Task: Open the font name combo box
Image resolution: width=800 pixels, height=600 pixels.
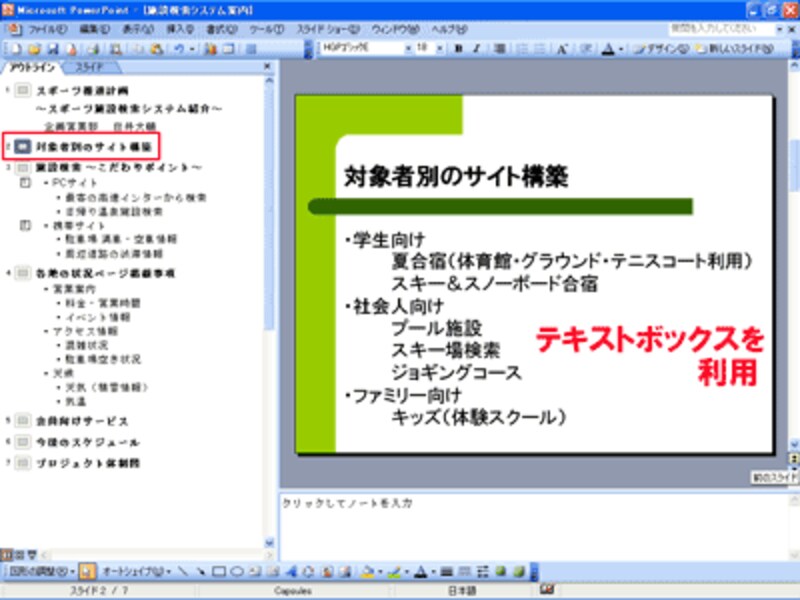Action: (366, 48)
